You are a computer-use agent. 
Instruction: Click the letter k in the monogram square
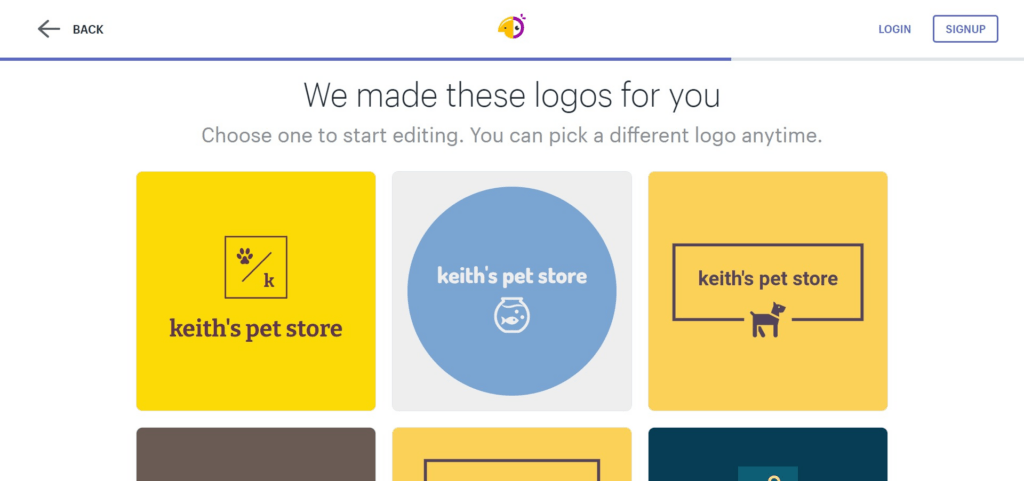click(x=269, y=281)
